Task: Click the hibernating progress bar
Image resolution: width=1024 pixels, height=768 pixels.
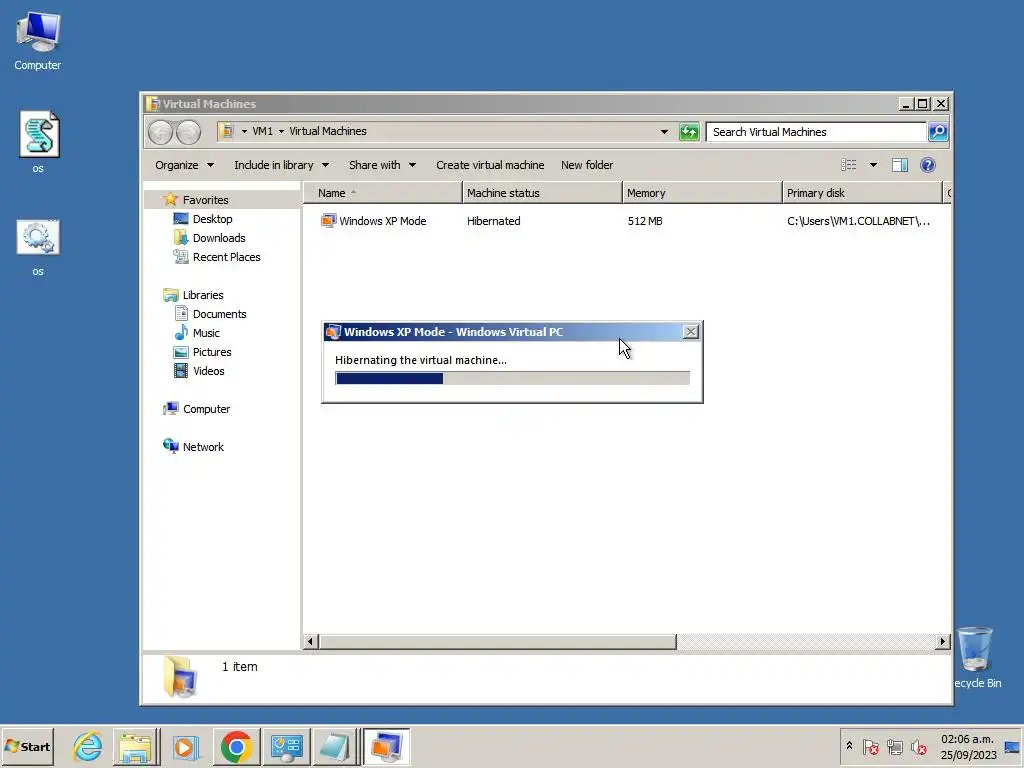Action: pos(512,378)
